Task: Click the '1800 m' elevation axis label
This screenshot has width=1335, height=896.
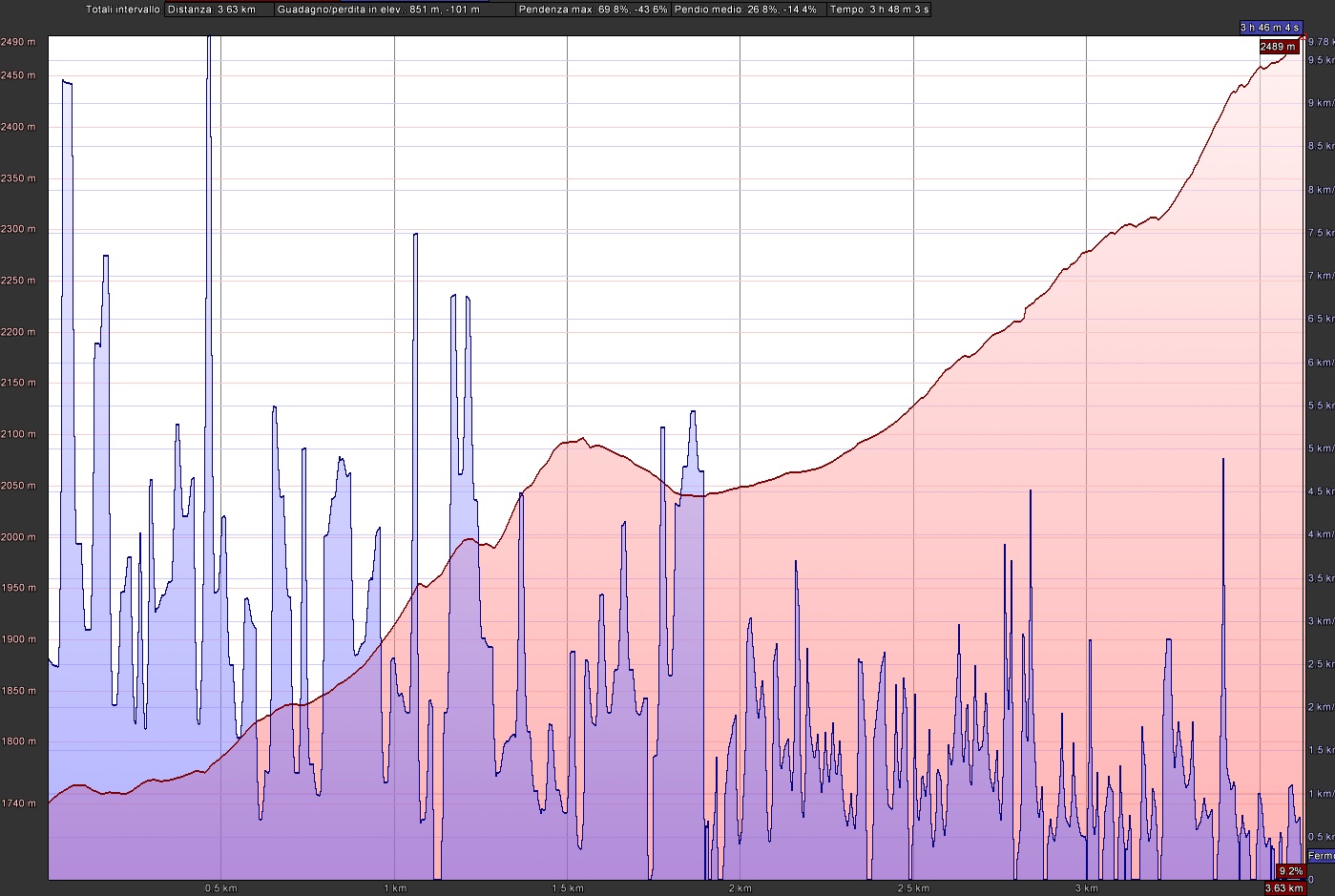Action: [18, 741]
